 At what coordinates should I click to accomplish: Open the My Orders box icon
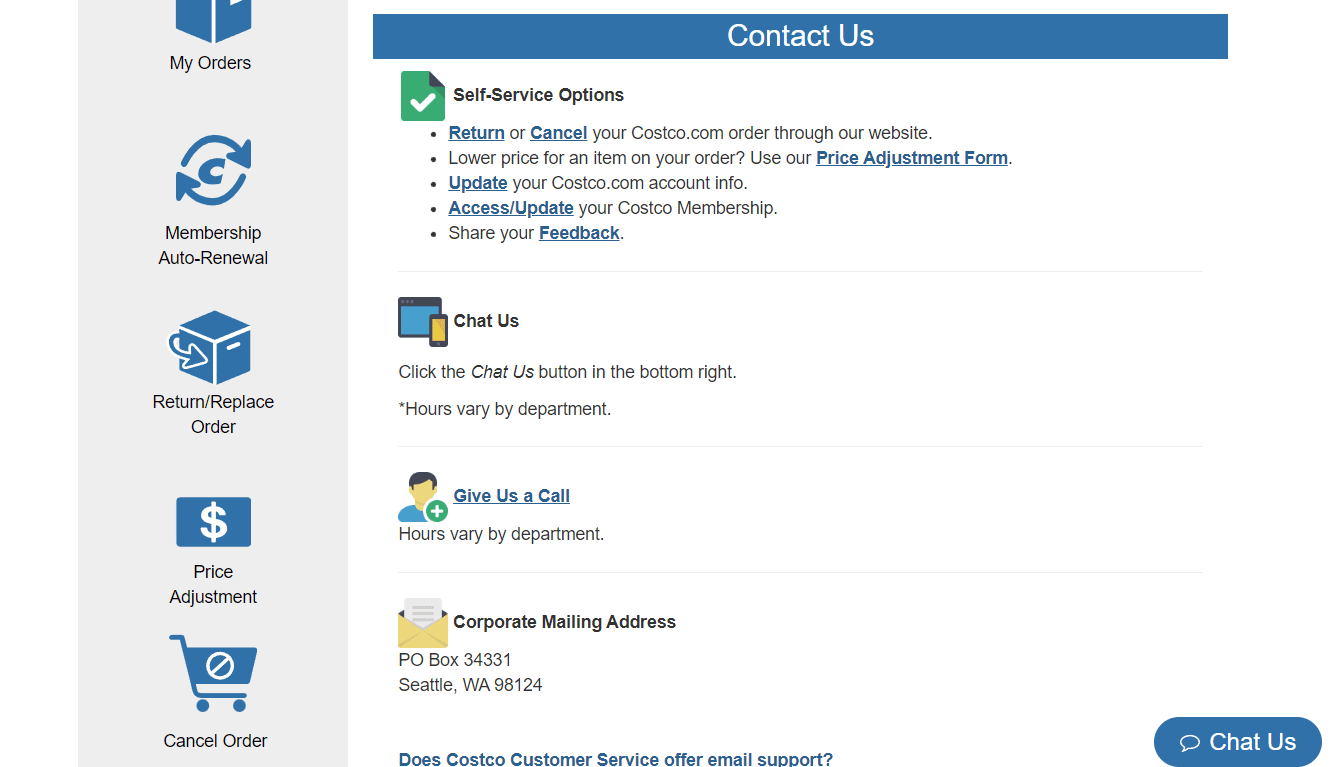(213, 21)
